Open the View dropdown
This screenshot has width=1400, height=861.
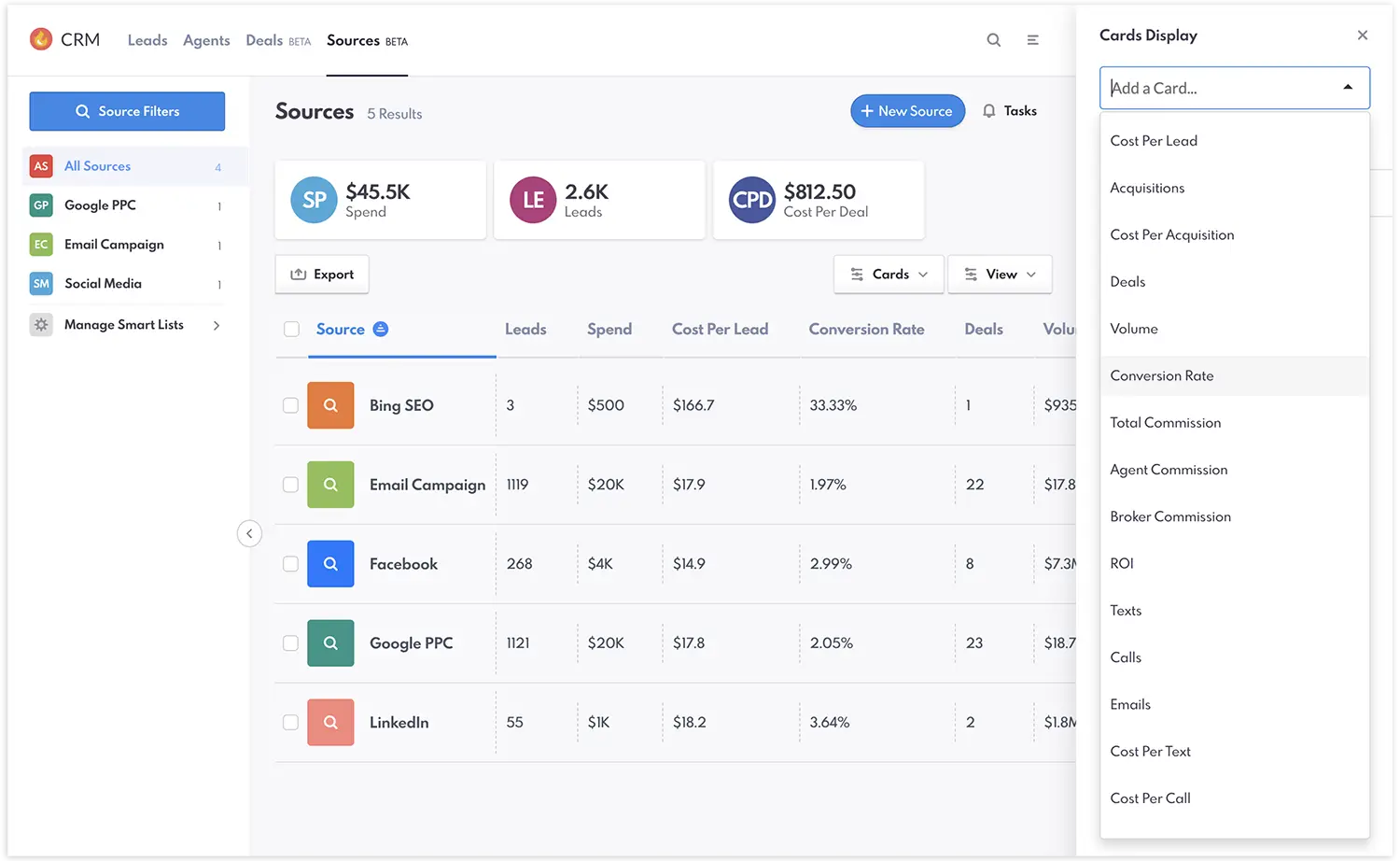[x=1000, y=275]
